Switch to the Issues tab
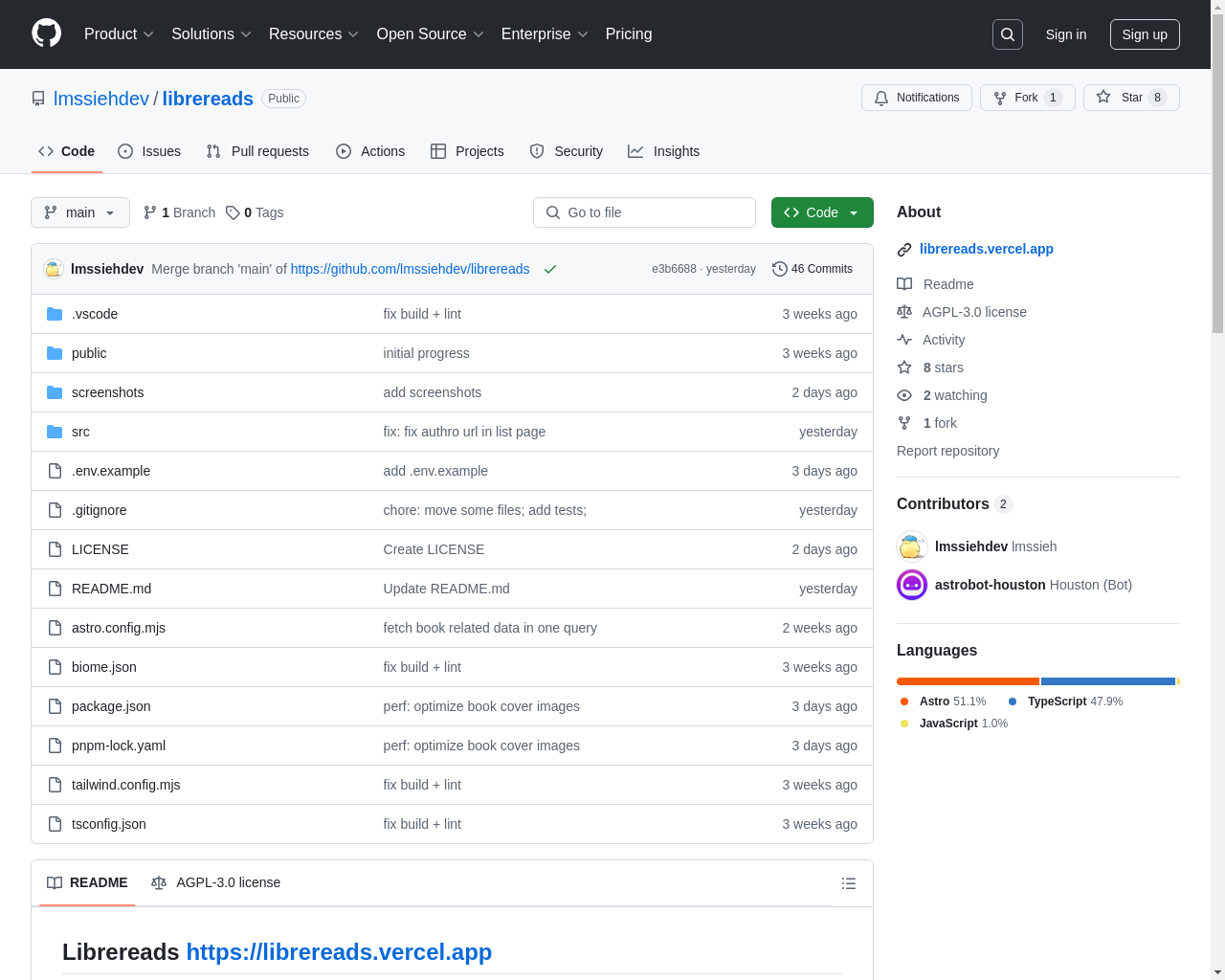Screen dimensions: 1225x980 coord(149,151)
